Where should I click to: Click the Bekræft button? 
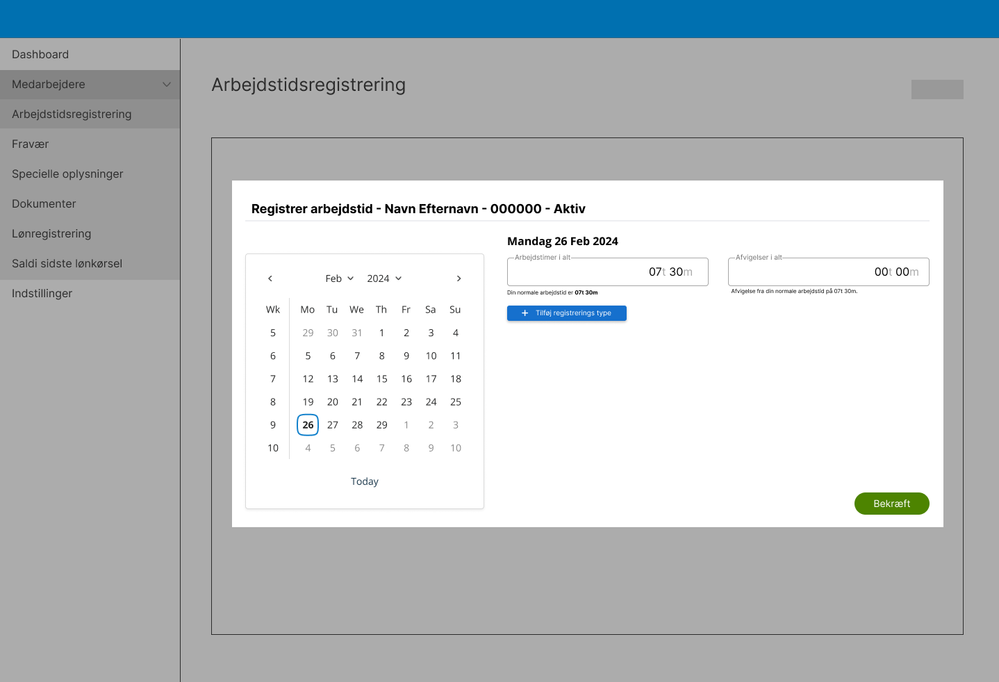click(891, 504)
